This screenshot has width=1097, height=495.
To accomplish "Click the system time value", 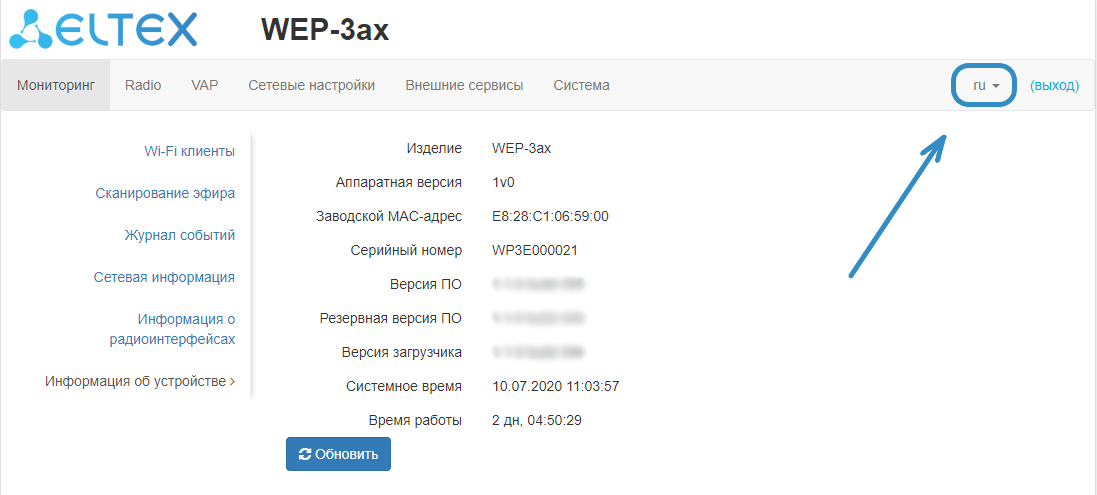I will point(556,386).
